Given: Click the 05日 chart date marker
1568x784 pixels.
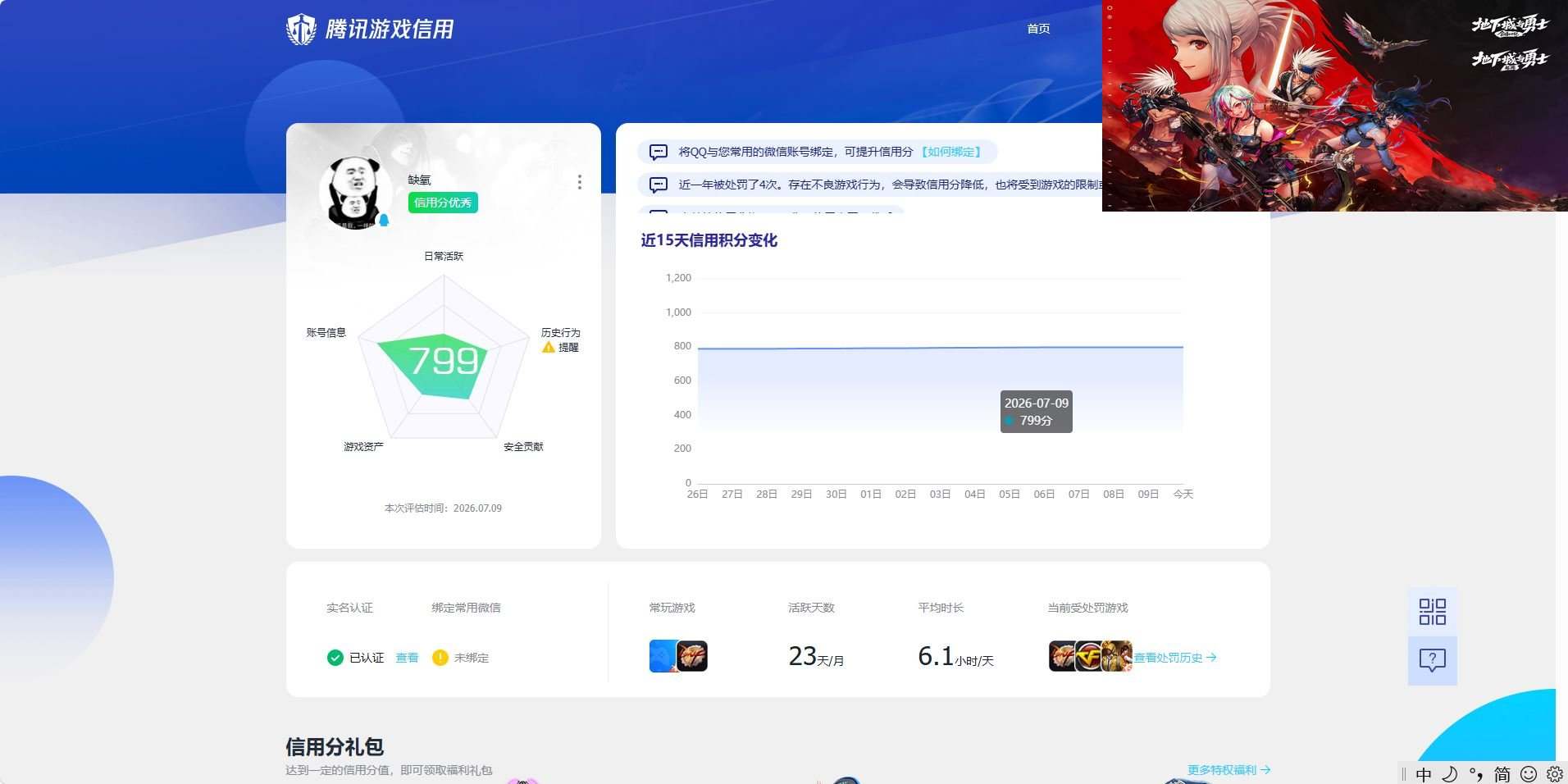Looking at the screenshot, I should tap(1009, 494).
